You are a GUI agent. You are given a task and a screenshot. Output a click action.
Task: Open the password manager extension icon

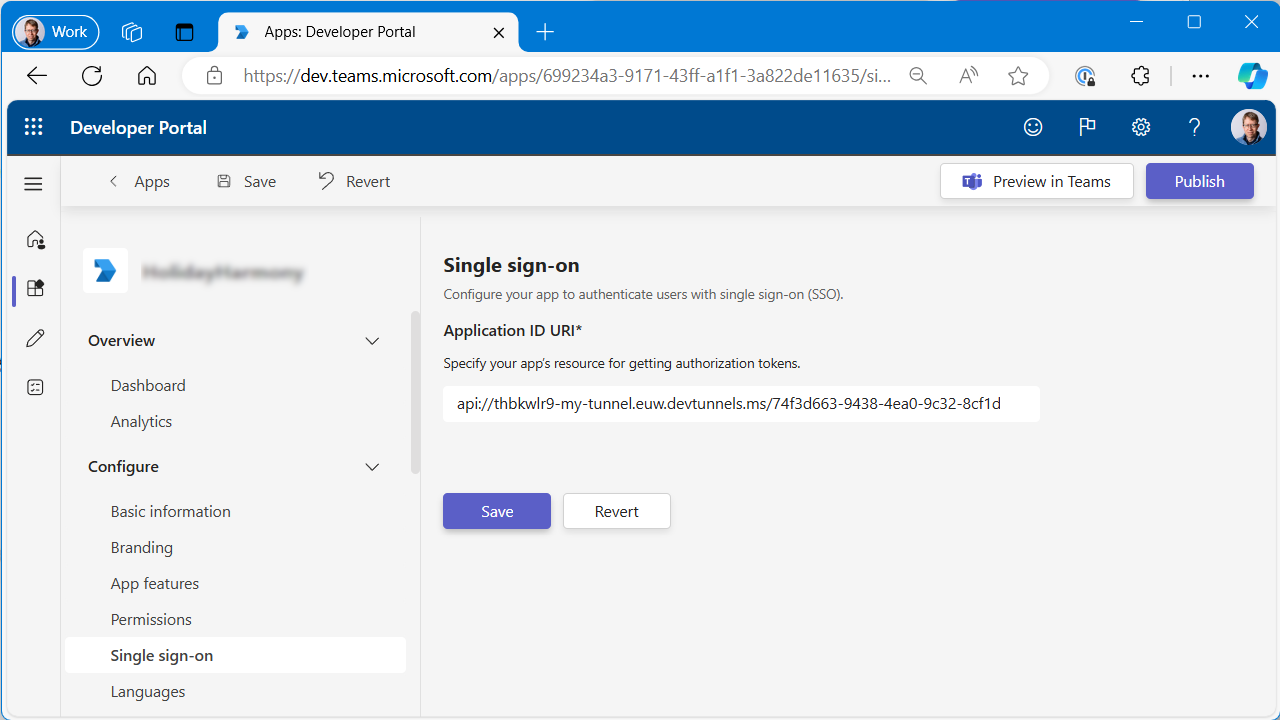[1085, 76]
